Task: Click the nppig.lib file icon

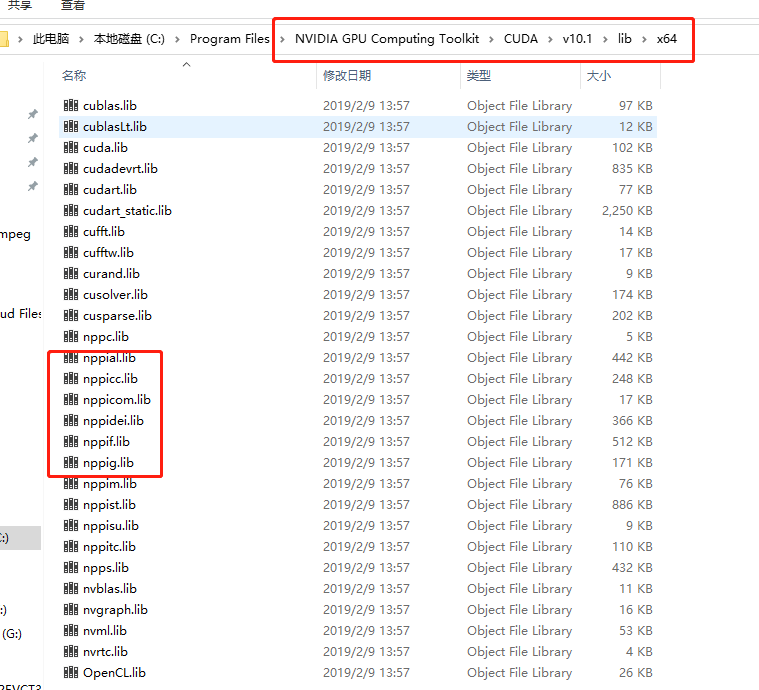Action: click(70, 463)
